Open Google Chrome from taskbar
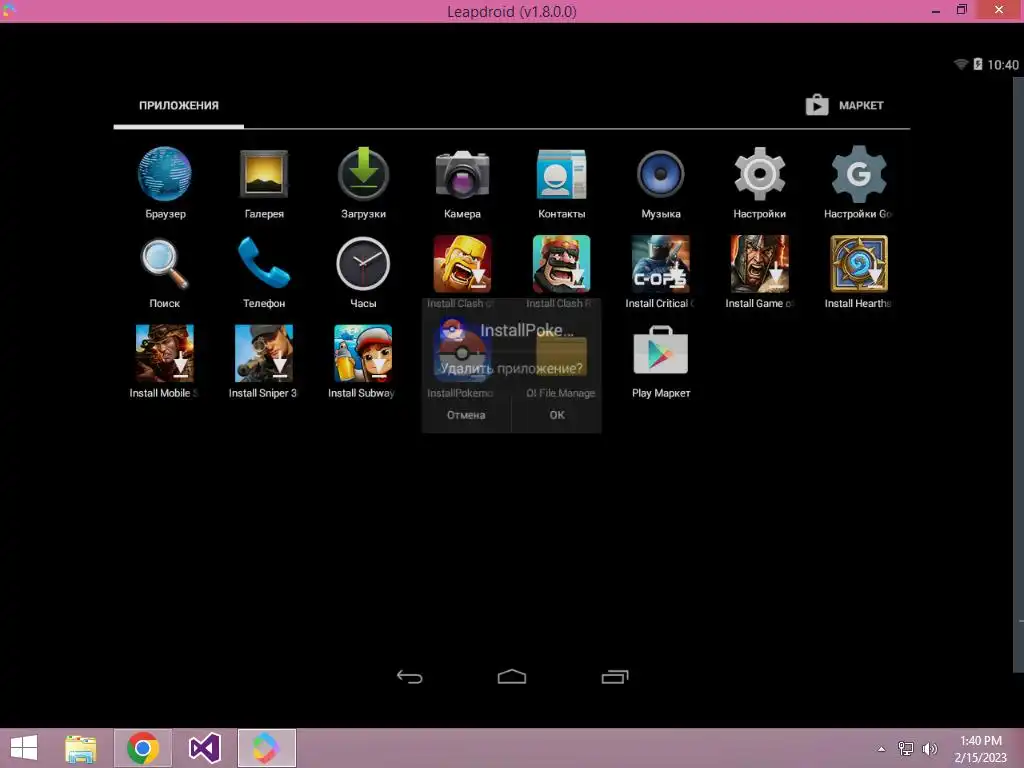Screen dimensions: 1024x768 point(143,748)
